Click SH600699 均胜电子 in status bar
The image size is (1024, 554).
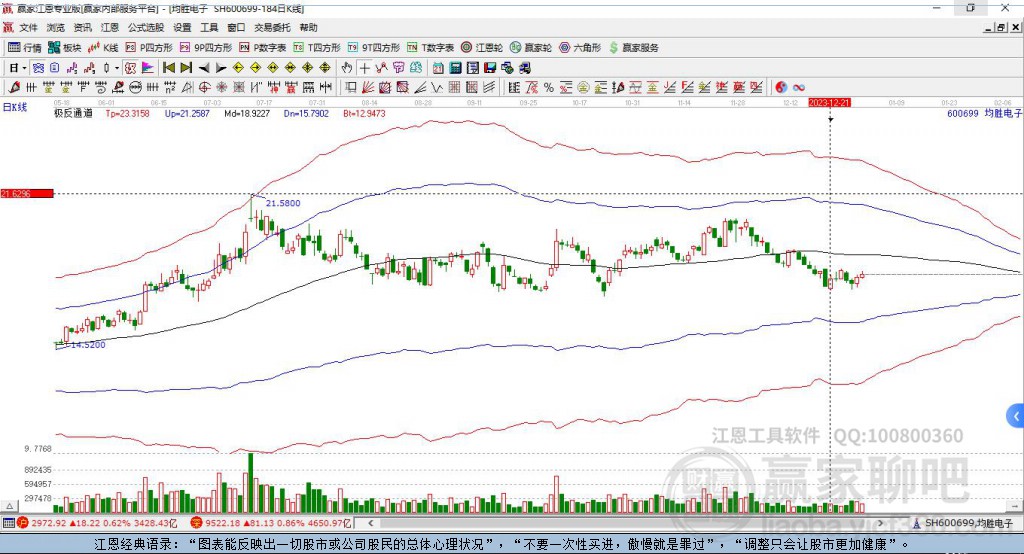968,523
